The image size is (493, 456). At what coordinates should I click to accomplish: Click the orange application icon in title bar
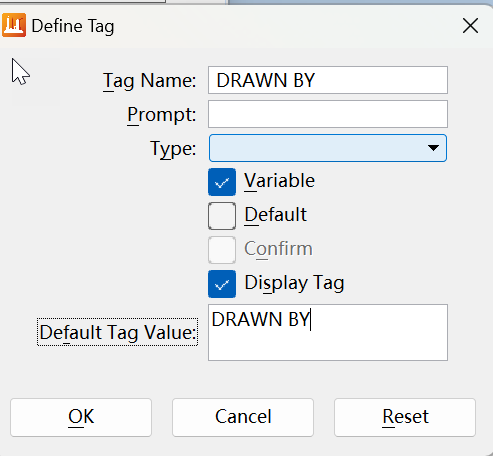tap(14, 25)
